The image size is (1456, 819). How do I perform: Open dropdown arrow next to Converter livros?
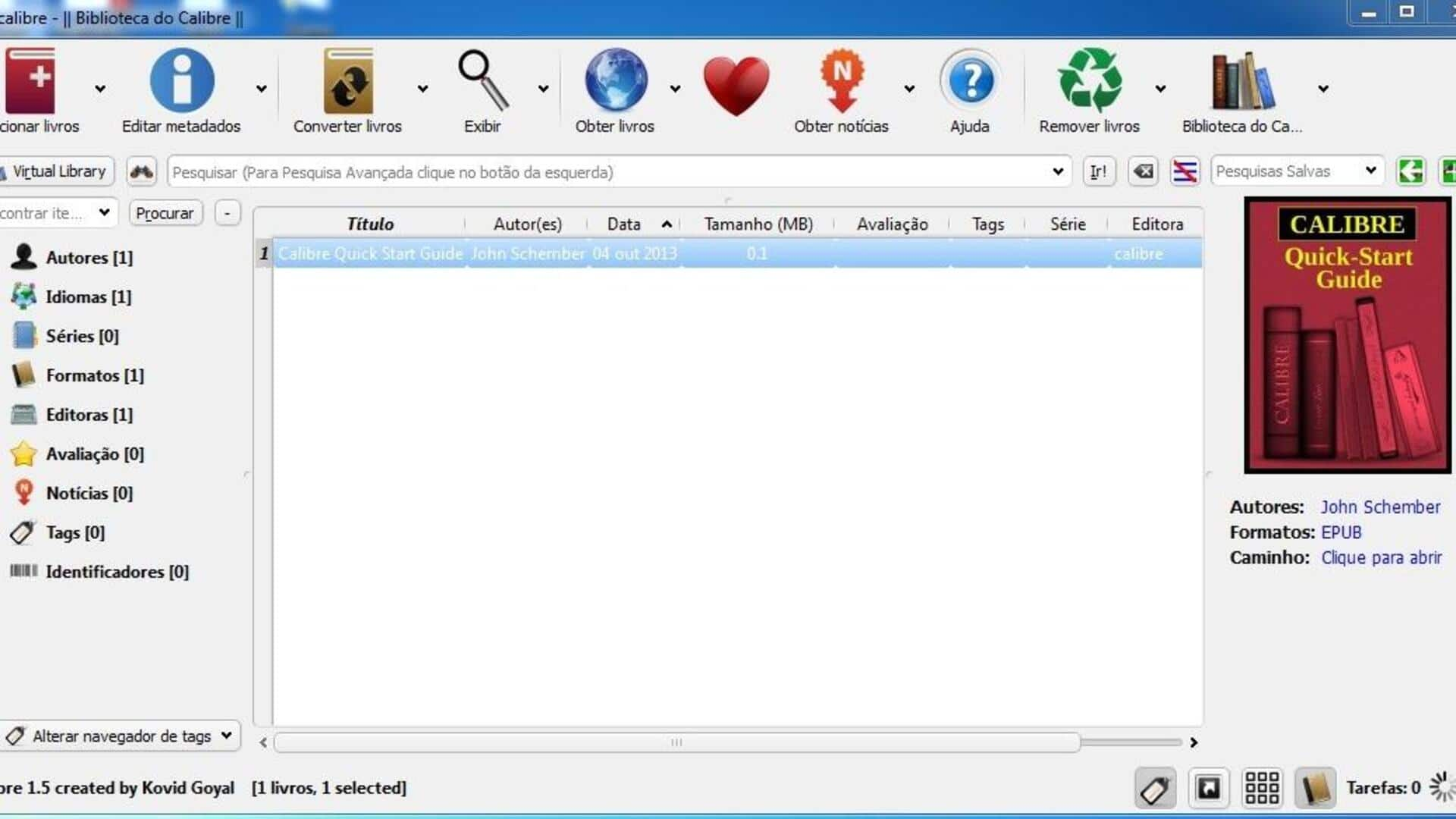pyautogui.click(x=422, y=89)
